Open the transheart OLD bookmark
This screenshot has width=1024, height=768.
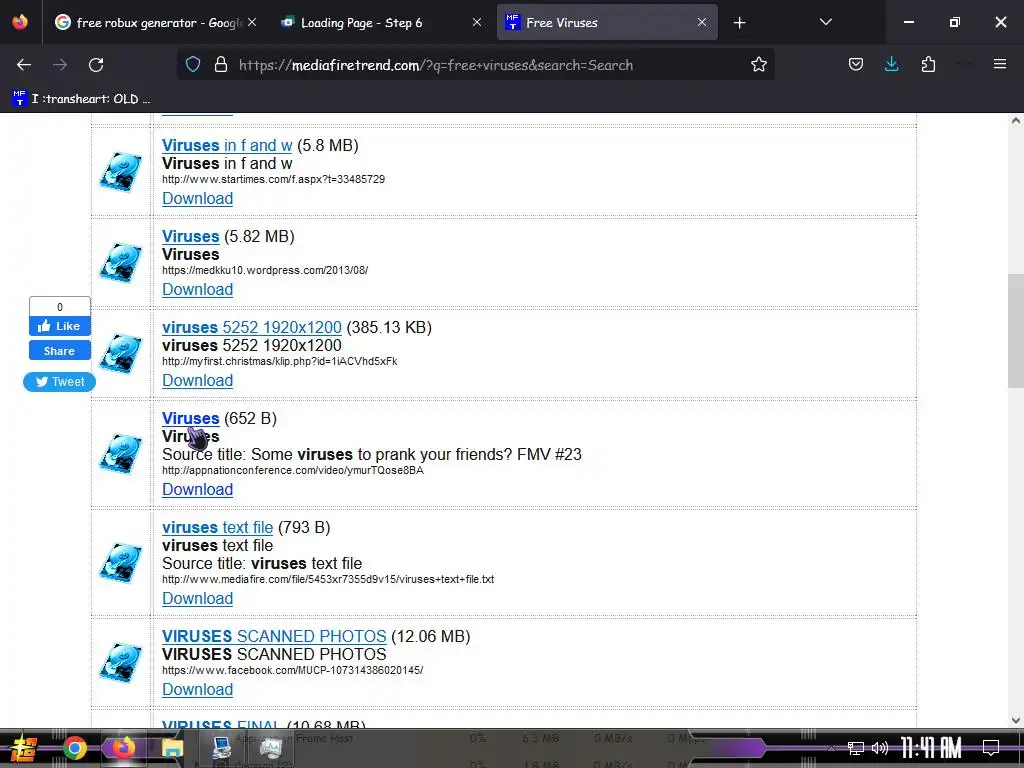pos(82,99)
